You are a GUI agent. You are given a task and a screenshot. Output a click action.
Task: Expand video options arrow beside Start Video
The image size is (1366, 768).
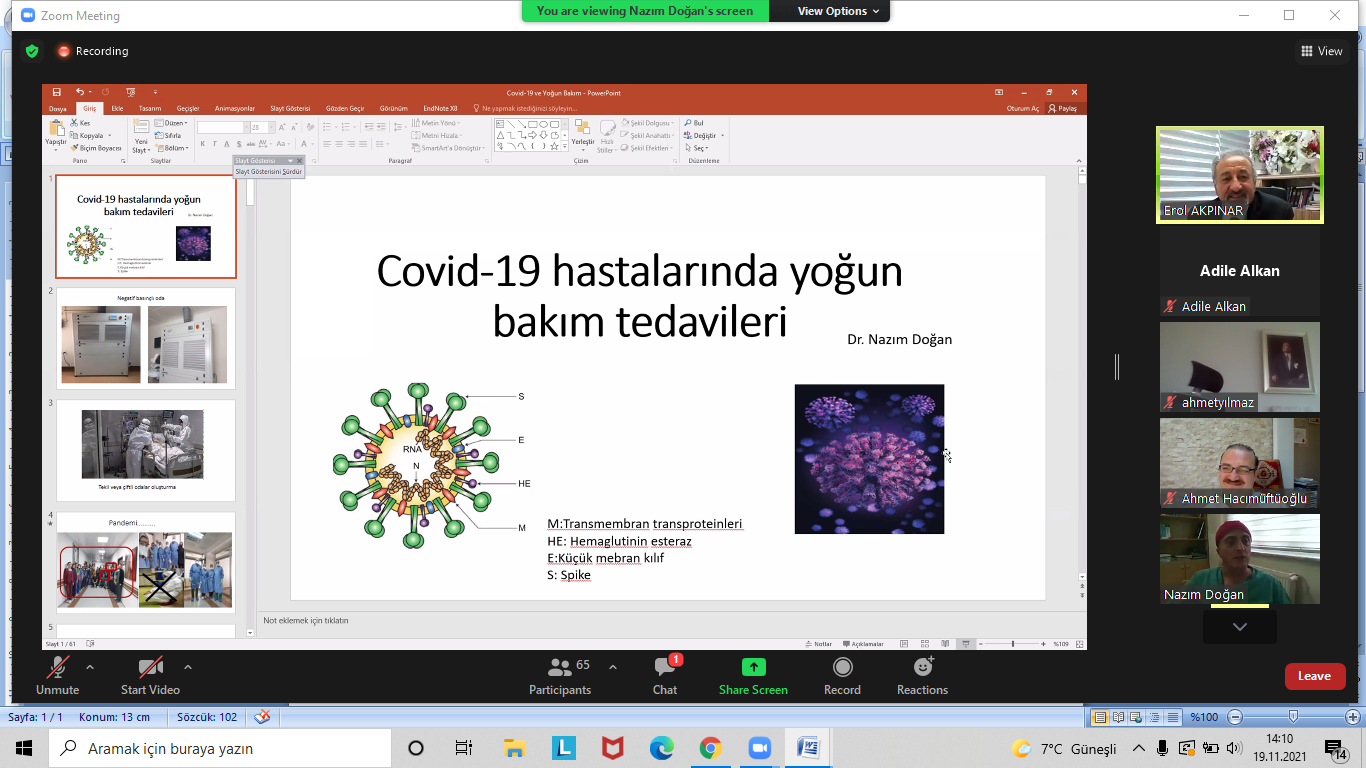point(187,667)
